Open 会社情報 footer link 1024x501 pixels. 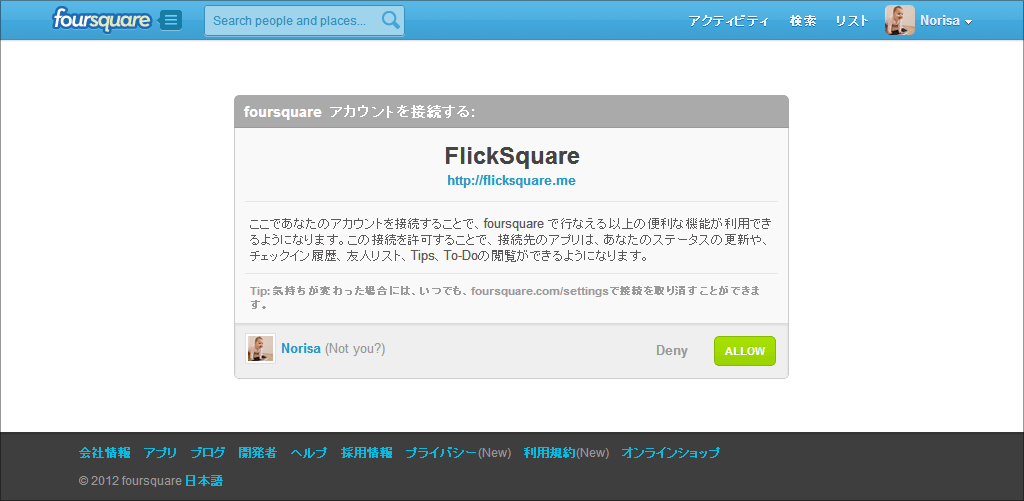[104, 453]
